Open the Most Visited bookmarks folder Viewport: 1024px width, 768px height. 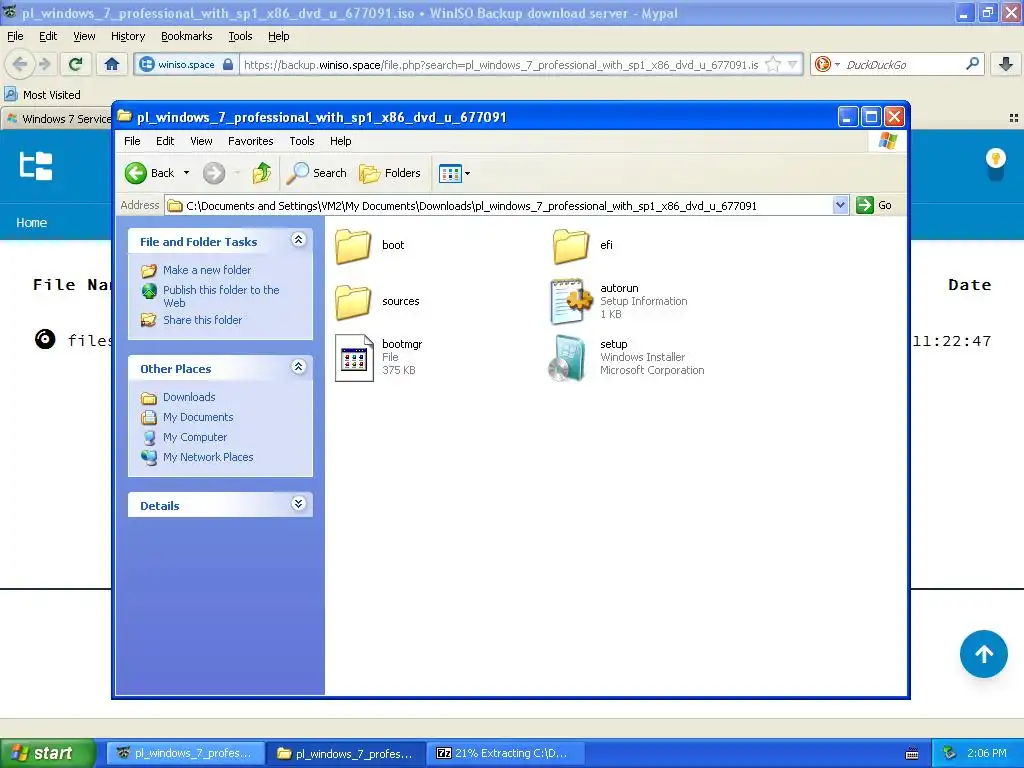[42, 95]
